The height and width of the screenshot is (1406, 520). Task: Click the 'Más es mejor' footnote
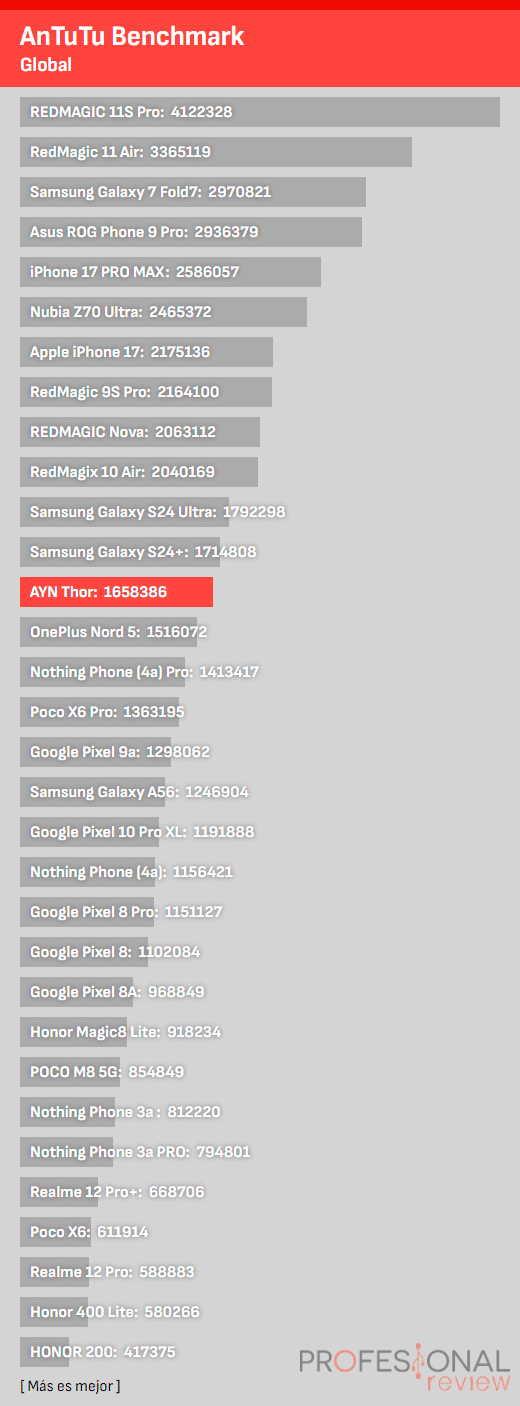(x=70, y=1386)
